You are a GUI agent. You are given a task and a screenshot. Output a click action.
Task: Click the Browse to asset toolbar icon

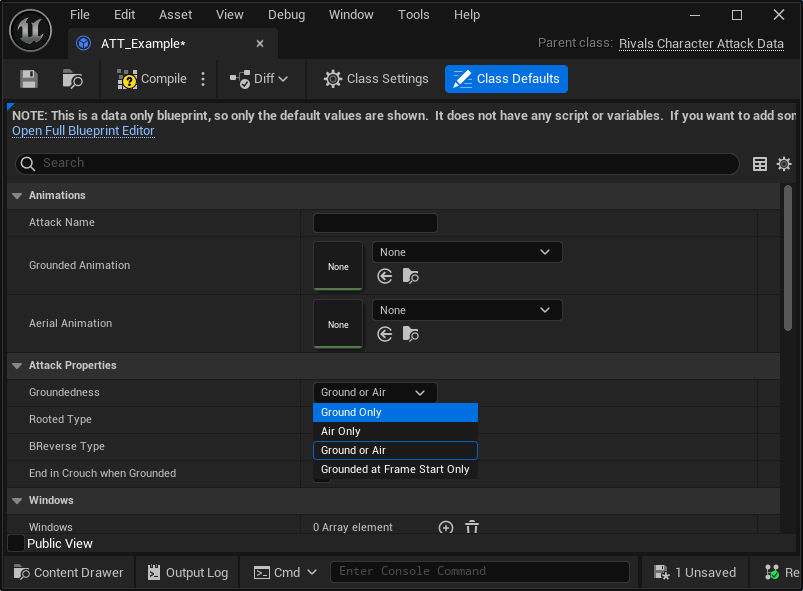72,79
